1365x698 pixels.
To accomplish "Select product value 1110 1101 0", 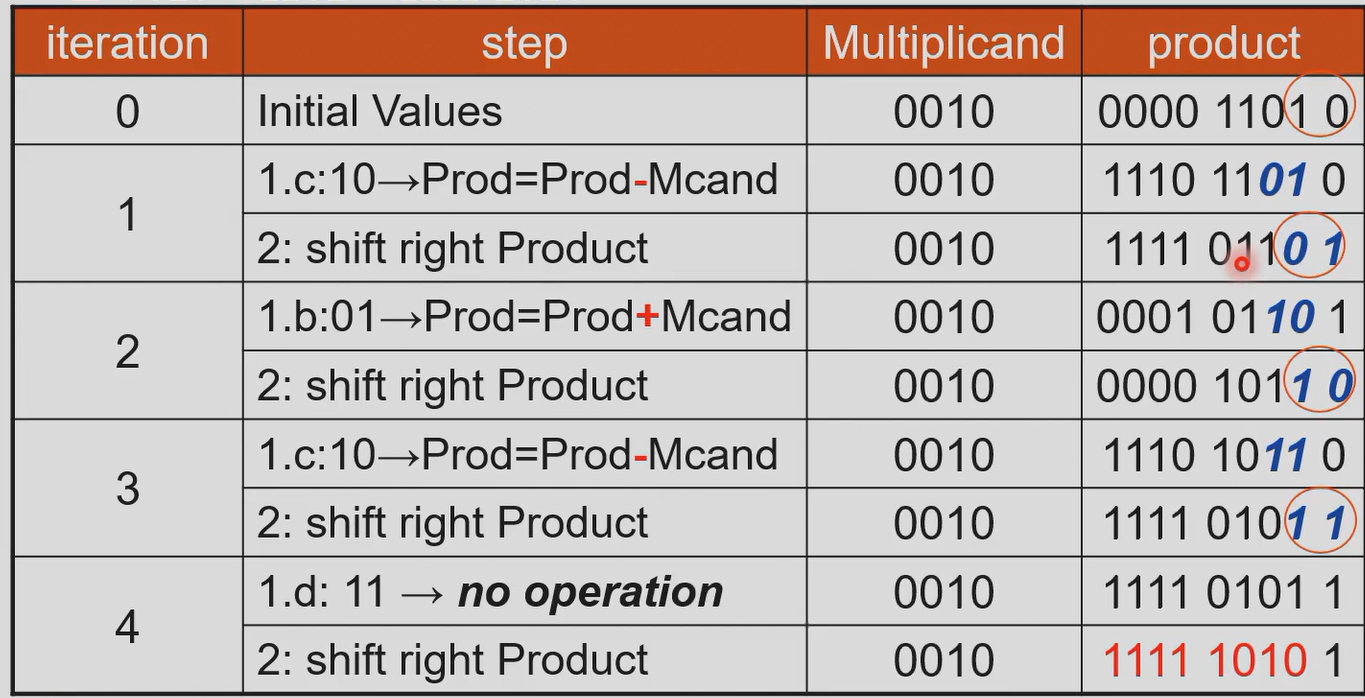I will (x=1223, y=180).
